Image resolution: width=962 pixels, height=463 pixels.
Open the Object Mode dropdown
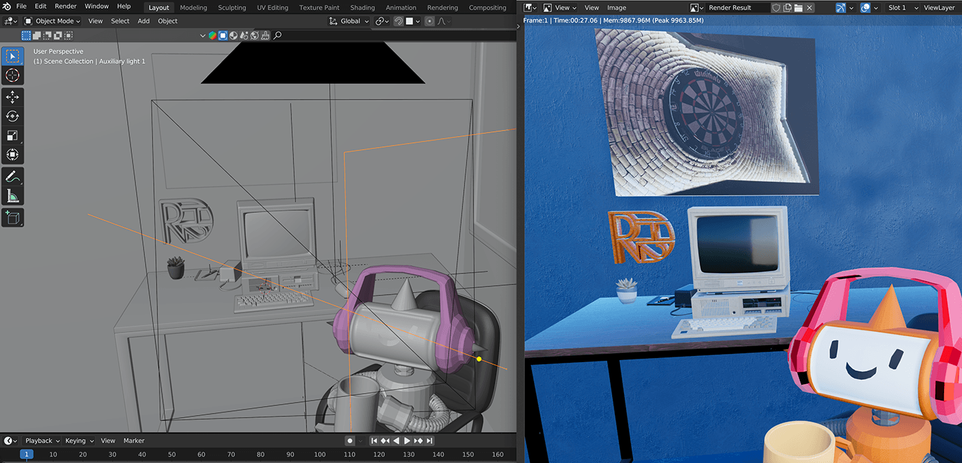pos(52,21)
